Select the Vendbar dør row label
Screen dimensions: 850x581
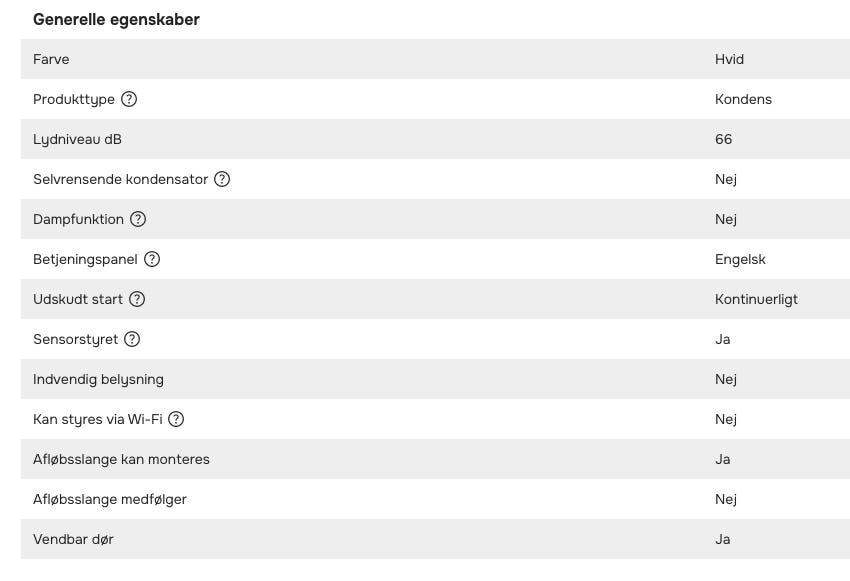(73, 539)
